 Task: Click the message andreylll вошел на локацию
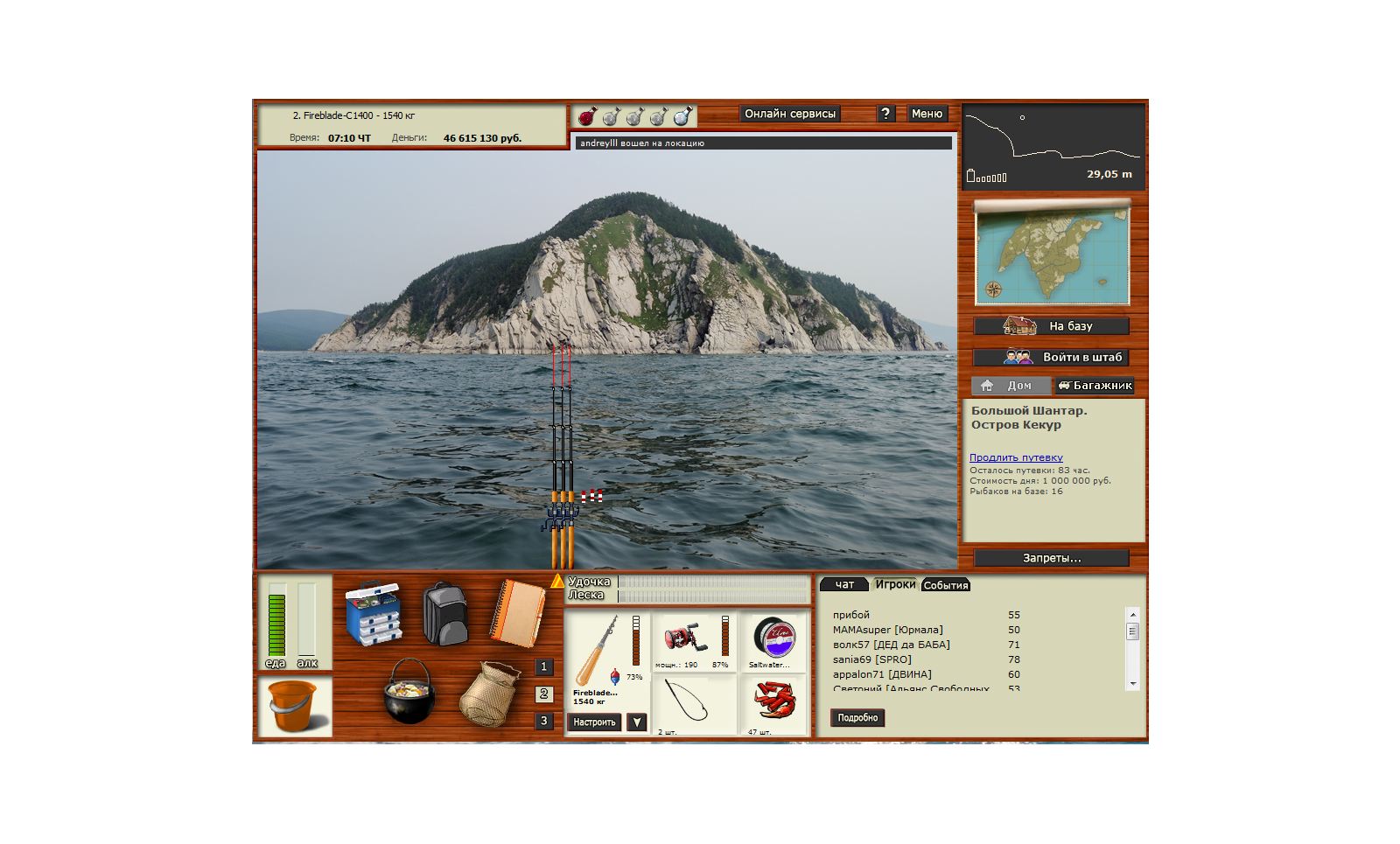coord(642,143)
